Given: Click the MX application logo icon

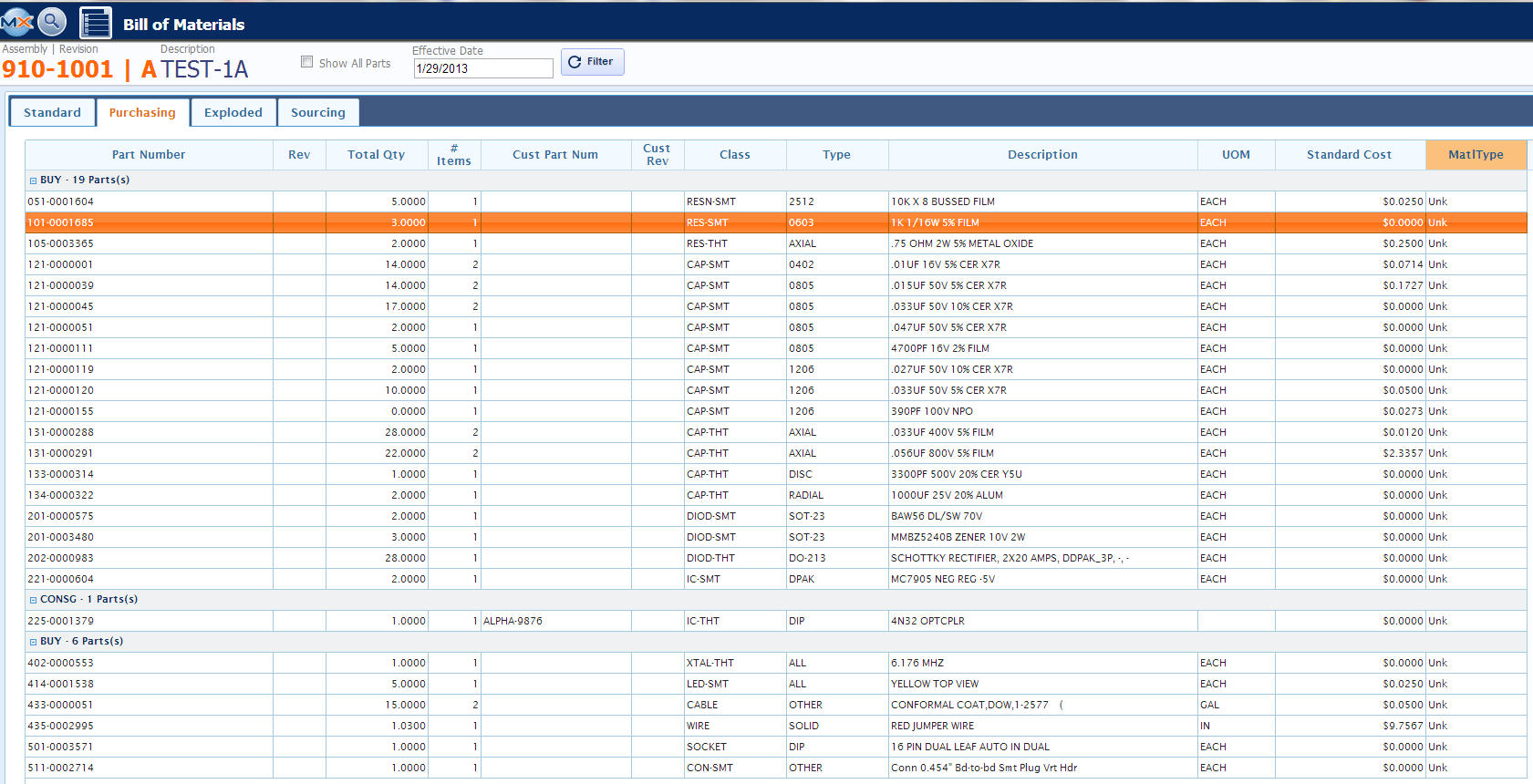Looking at the screenshot, I should [x=16, y=21].
